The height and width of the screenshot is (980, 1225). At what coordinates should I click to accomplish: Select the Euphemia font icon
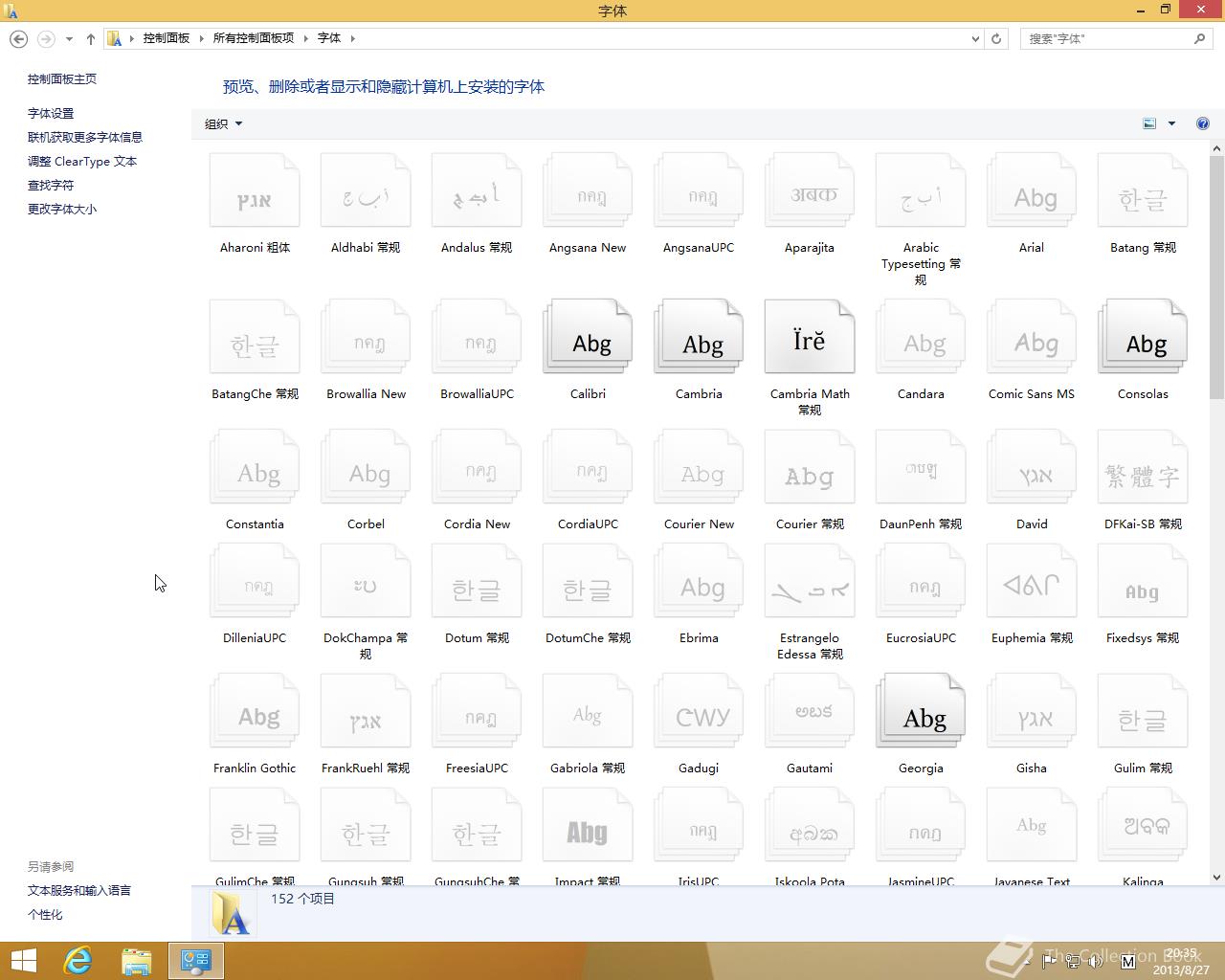tap(1032, 581)
